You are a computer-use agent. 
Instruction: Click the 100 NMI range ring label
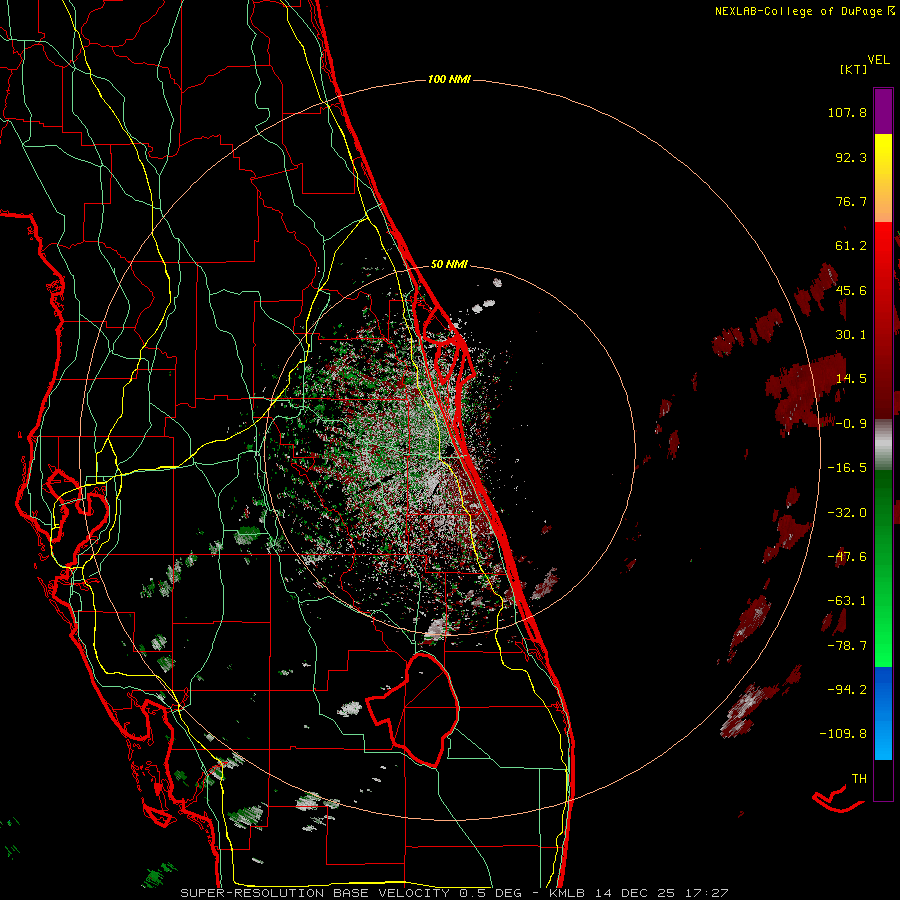tap(449, 79)
